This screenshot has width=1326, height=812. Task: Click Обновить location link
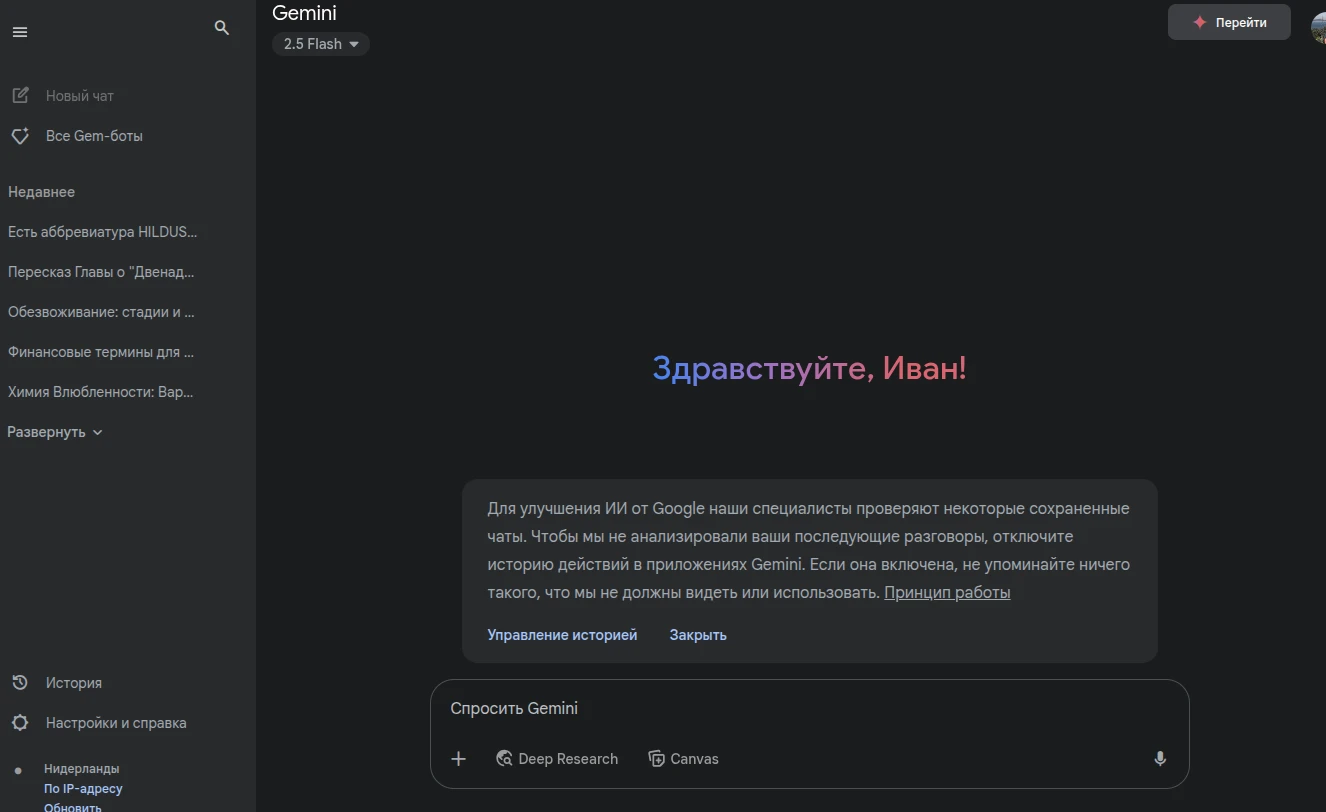point(72,807)
